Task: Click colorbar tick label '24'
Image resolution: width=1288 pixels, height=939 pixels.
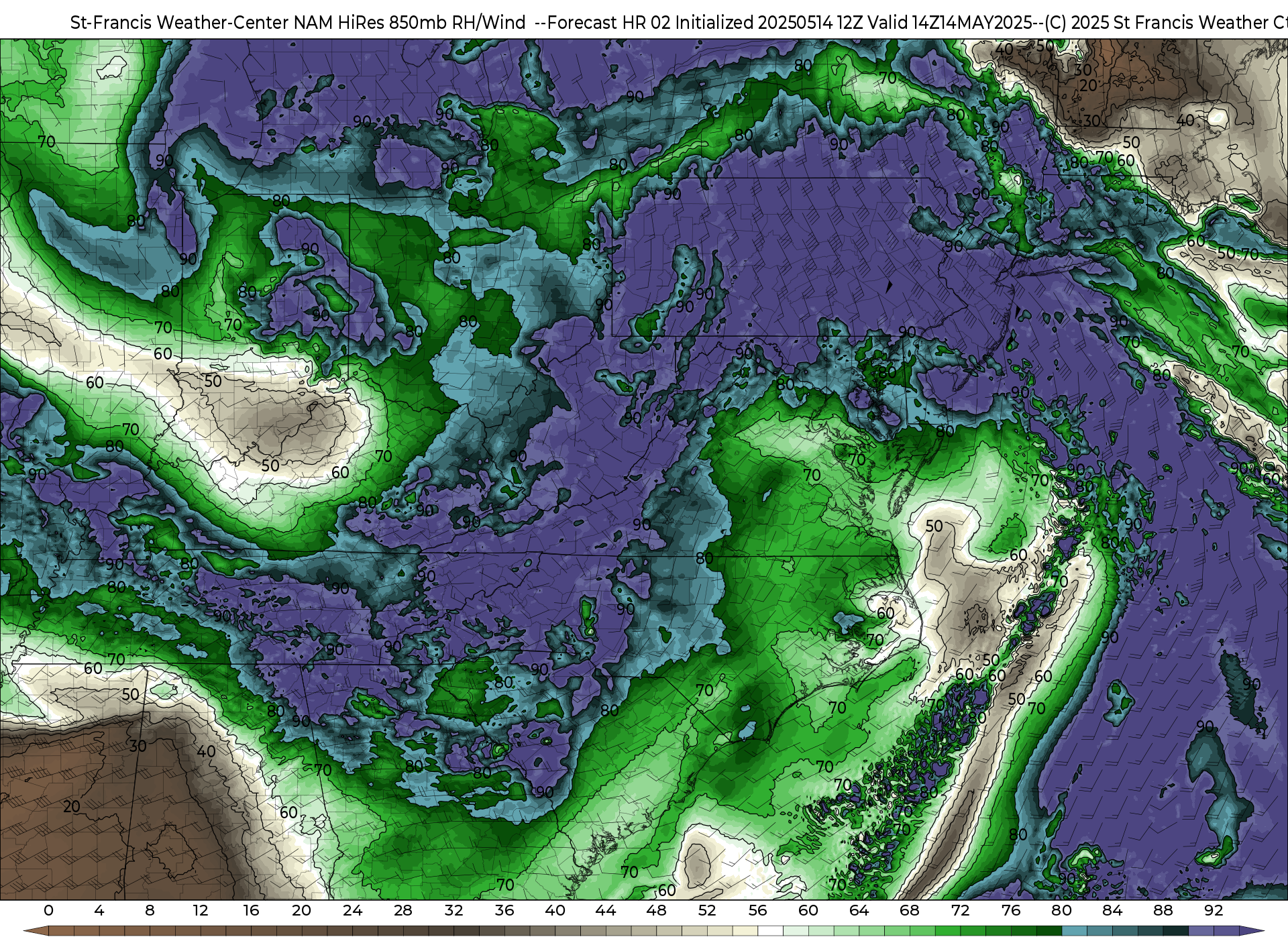Action: [x=352, y=910]
